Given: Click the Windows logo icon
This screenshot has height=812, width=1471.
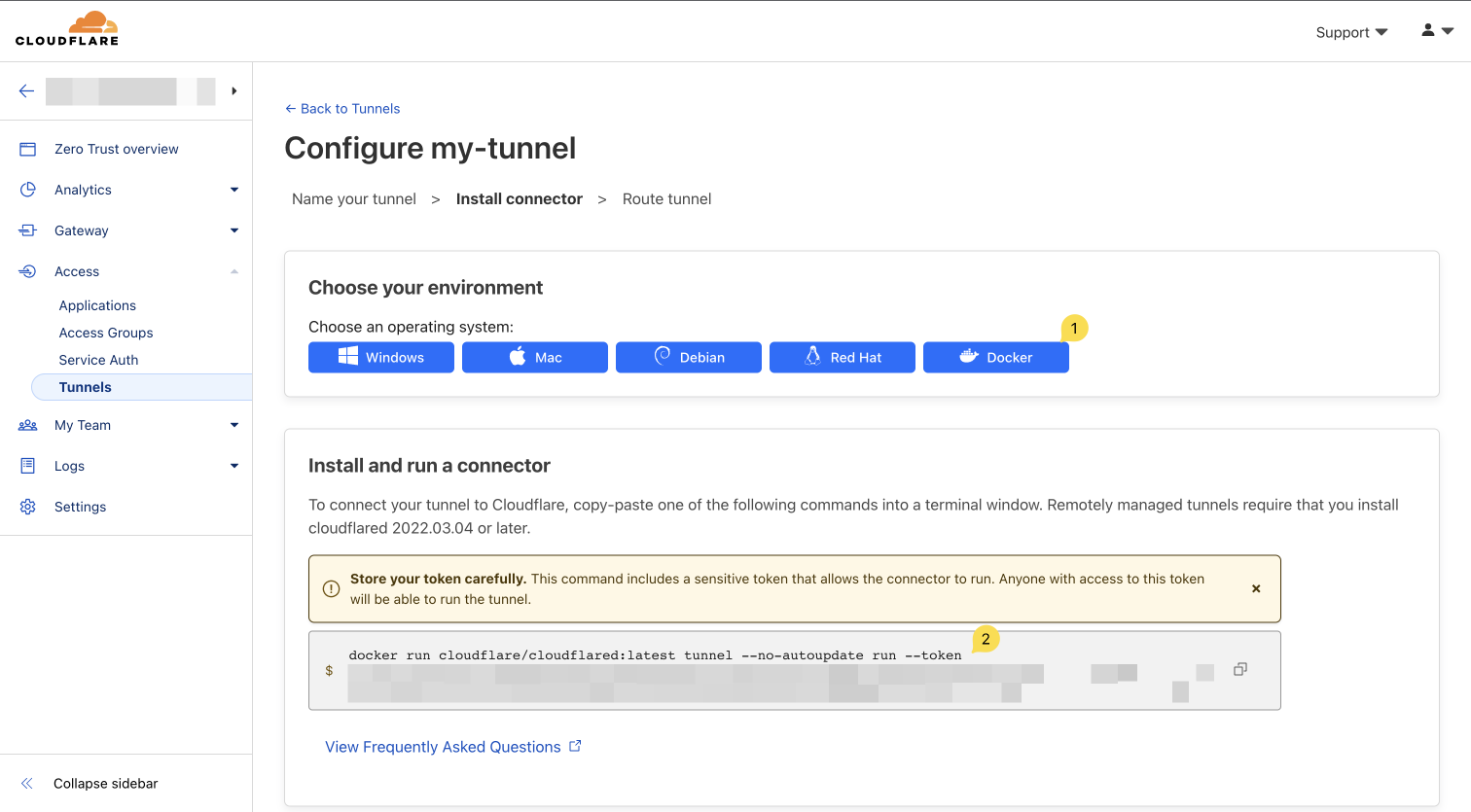Looking at the screenshot, I should click(348, 356).
